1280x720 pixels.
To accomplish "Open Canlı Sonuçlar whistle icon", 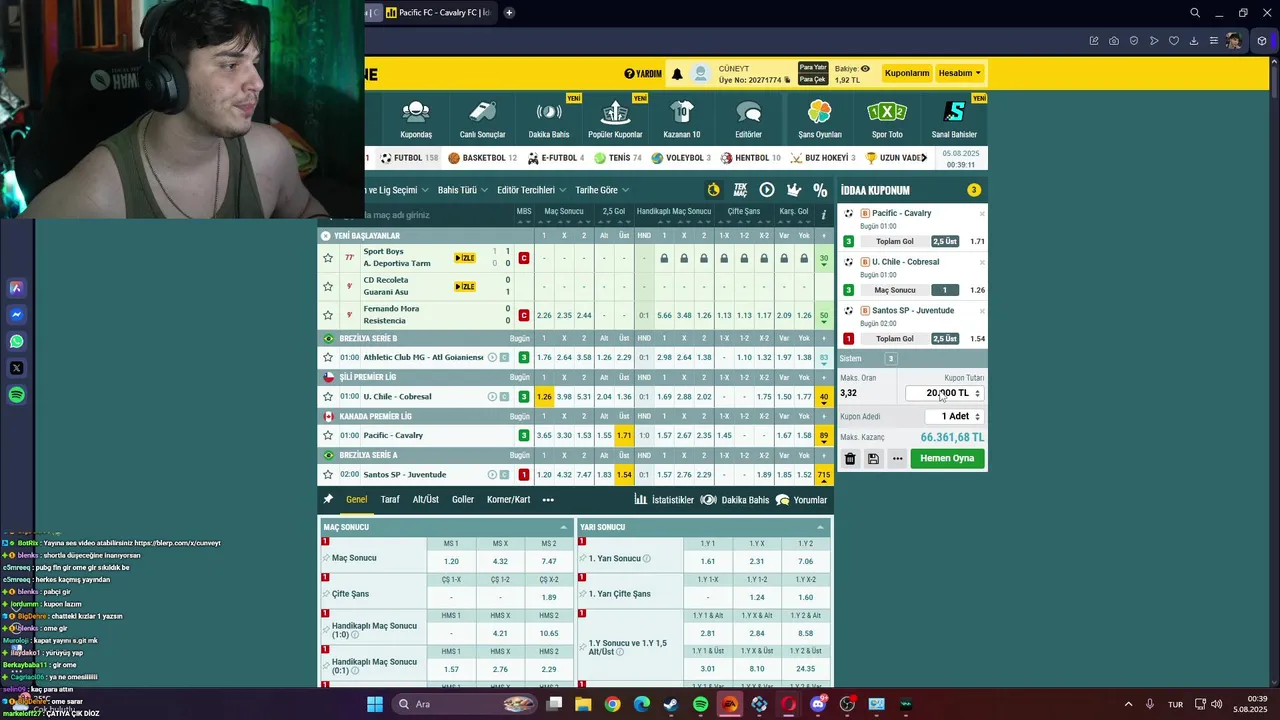I will tap(482, 112).
